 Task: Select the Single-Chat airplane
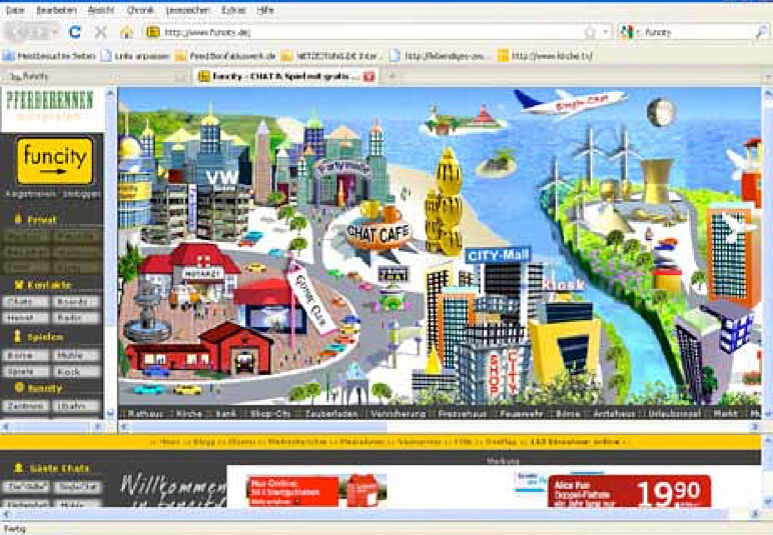(x=571, y=102)
